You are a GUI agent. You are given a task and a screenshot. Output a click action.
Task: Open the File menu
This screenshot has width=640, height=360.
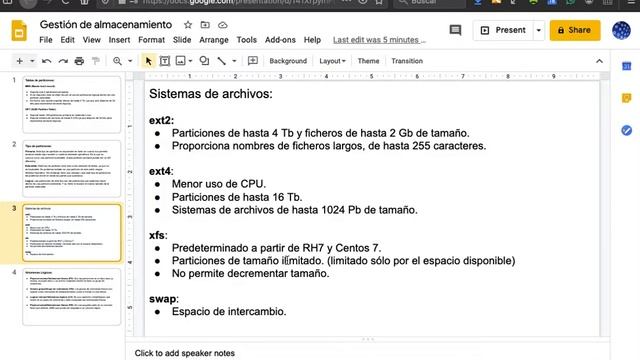(x=46, y=40)
